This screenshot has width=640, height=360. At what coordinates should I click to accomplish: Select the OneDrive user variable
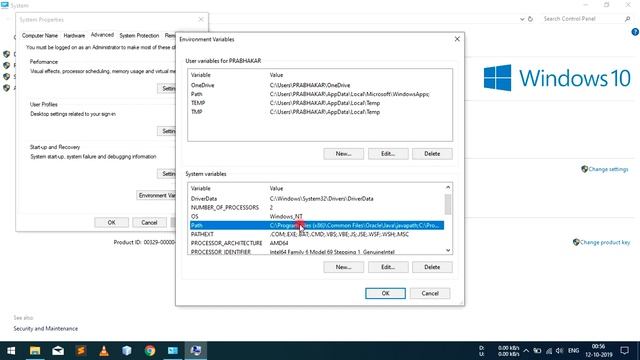(x=320, y=85)
